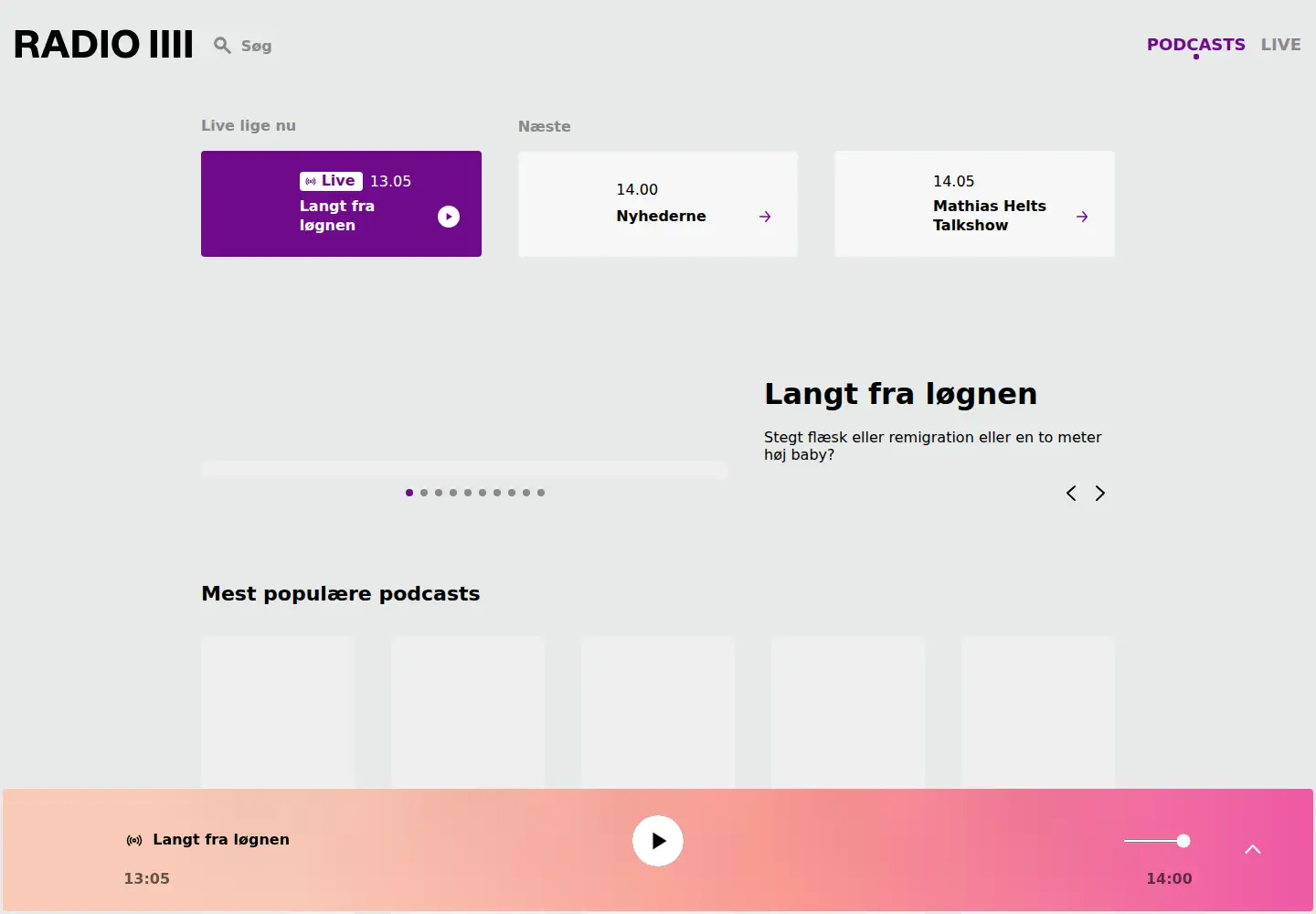
Task: Focus the Søg search field
Action: [x=256, y=46]
